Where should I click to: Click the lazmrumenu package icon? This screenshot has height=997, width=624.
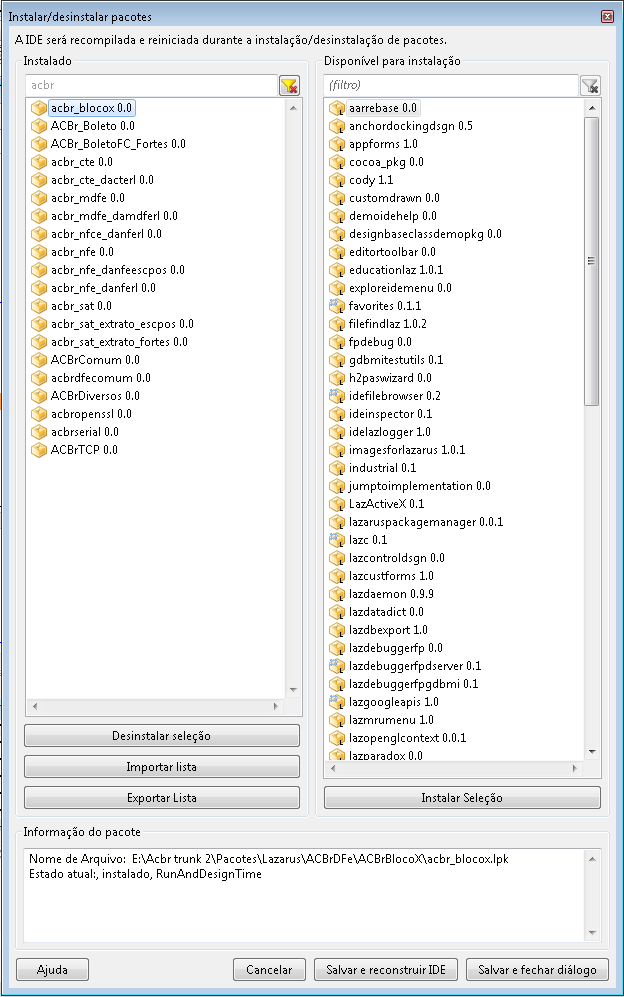tap(336, 720)
